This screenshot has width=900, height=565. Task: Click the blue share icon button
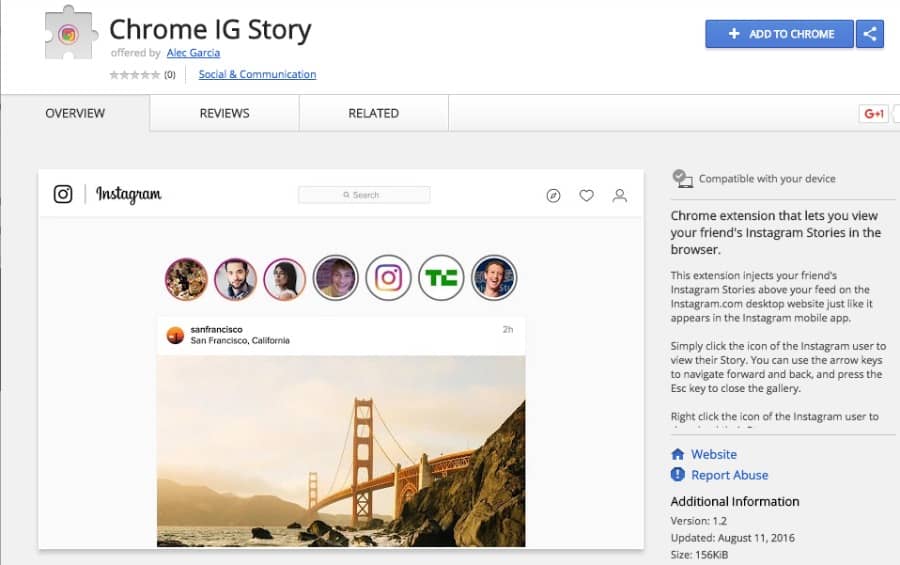(870, 34)
